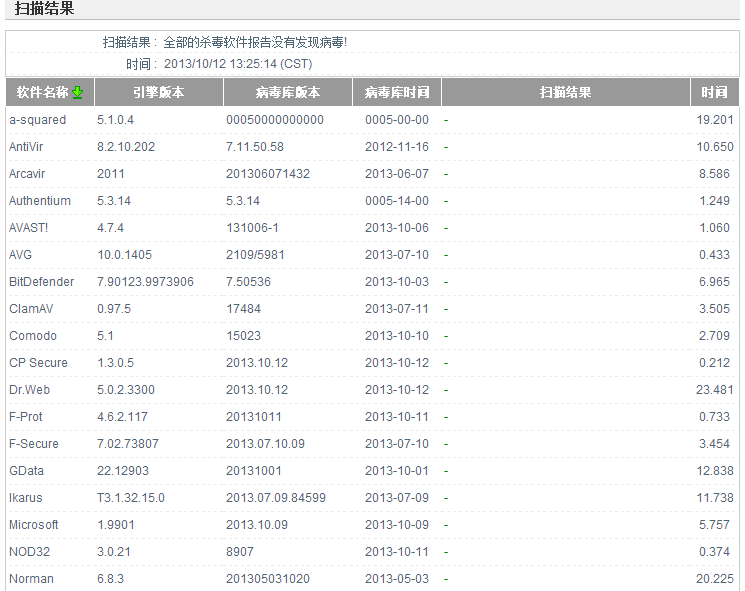Click scan time value 20.225
The height and width of the screenshot is (591, 745).
click(x=715, y=579)
